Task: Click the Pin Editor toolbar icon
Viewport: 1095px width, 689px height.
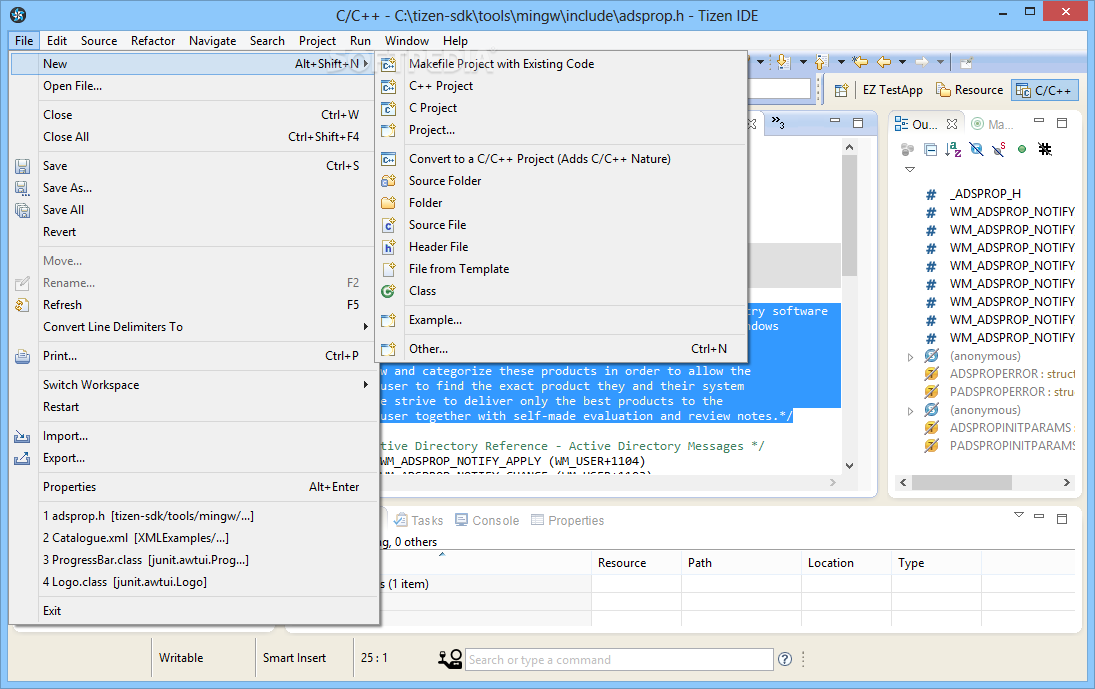Action: coord(967,63)
